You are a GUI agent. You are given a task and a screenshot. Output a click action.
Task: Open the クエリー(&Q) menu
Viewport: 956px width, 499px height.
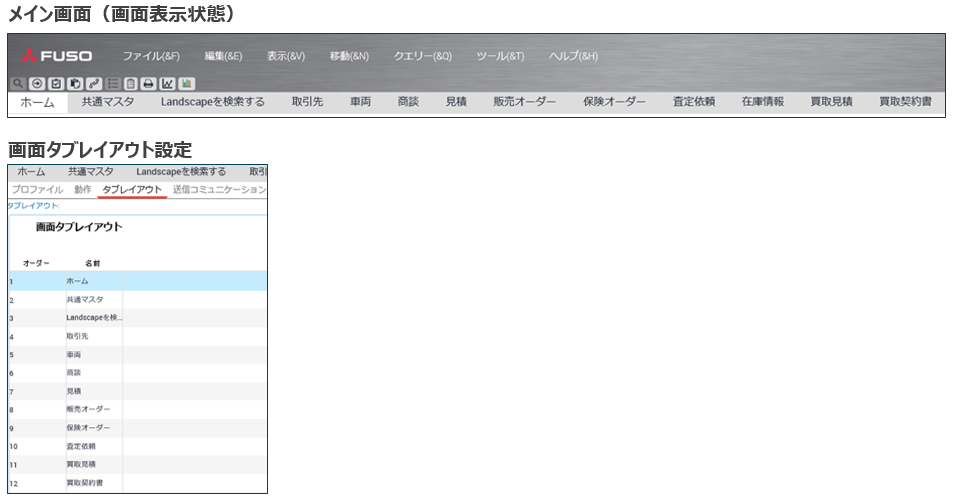pyautogui.click(x=422, y=56)
